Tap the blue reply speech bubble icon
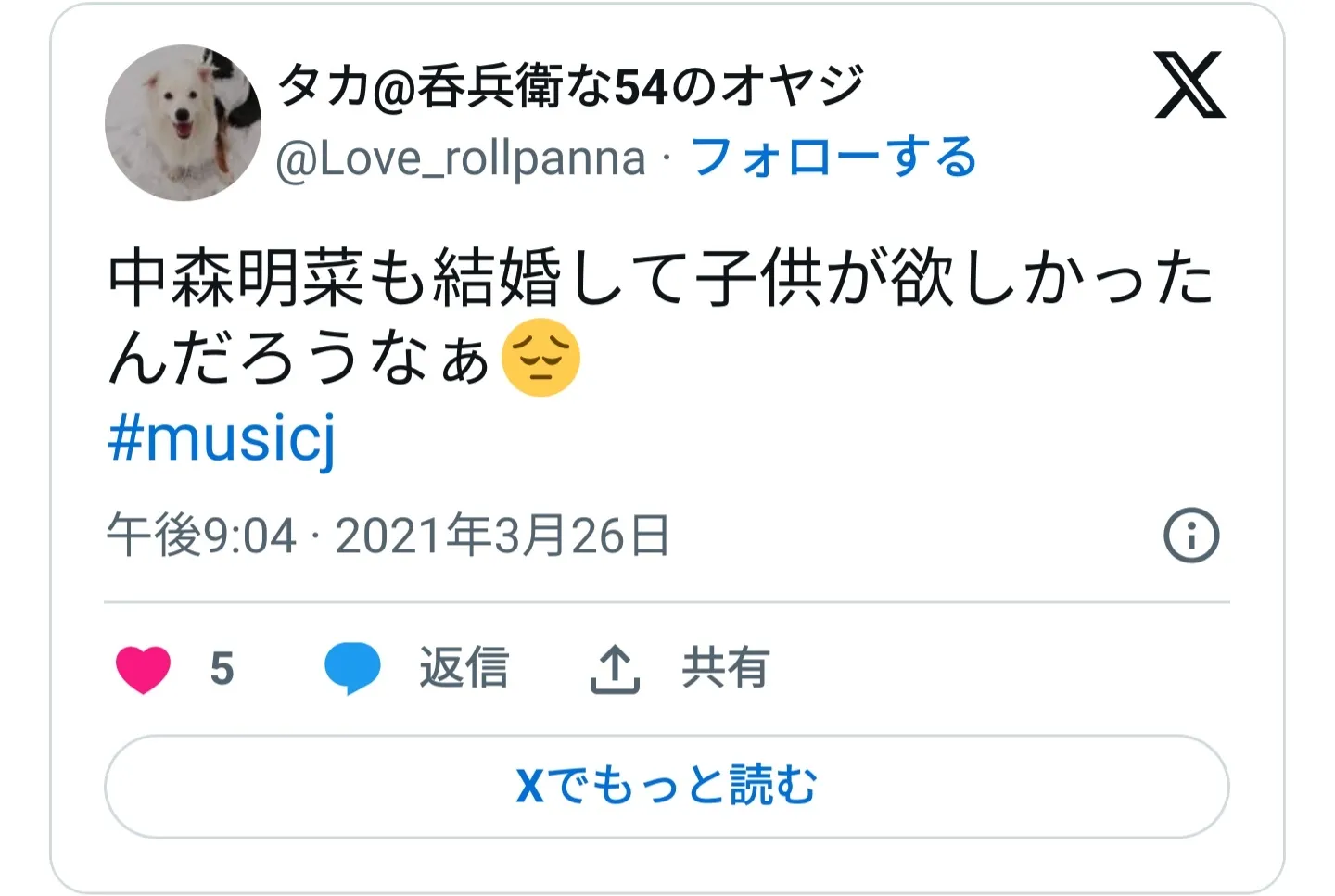Viewport: 1335px width, 896px height. click(352, 668)
